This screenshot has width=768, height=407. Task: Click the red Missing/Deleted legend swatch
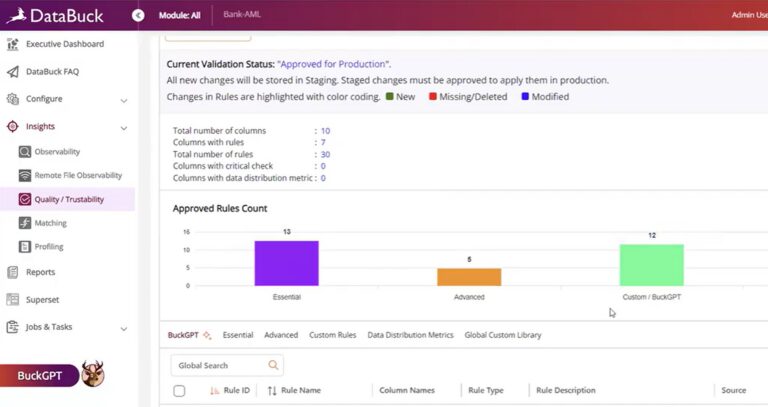[x=432, y=96]
